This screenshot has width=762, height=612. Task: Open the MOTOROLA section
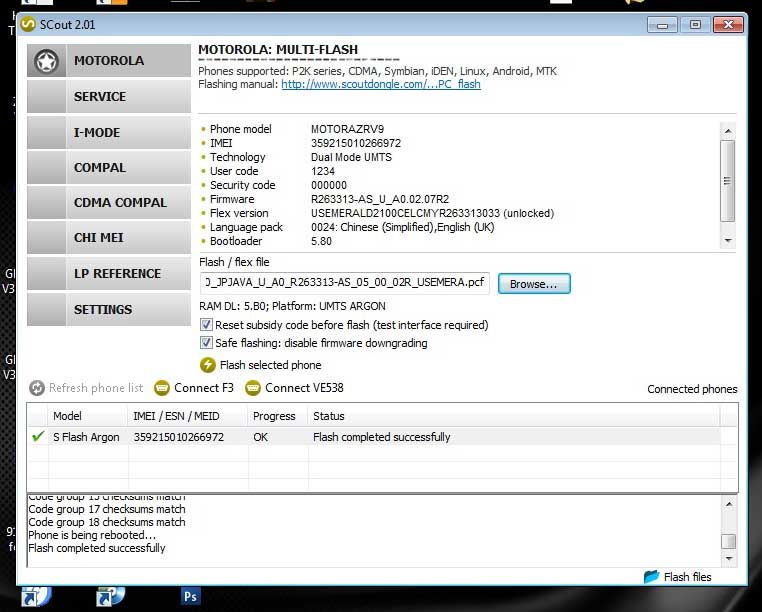click(109, 61)
